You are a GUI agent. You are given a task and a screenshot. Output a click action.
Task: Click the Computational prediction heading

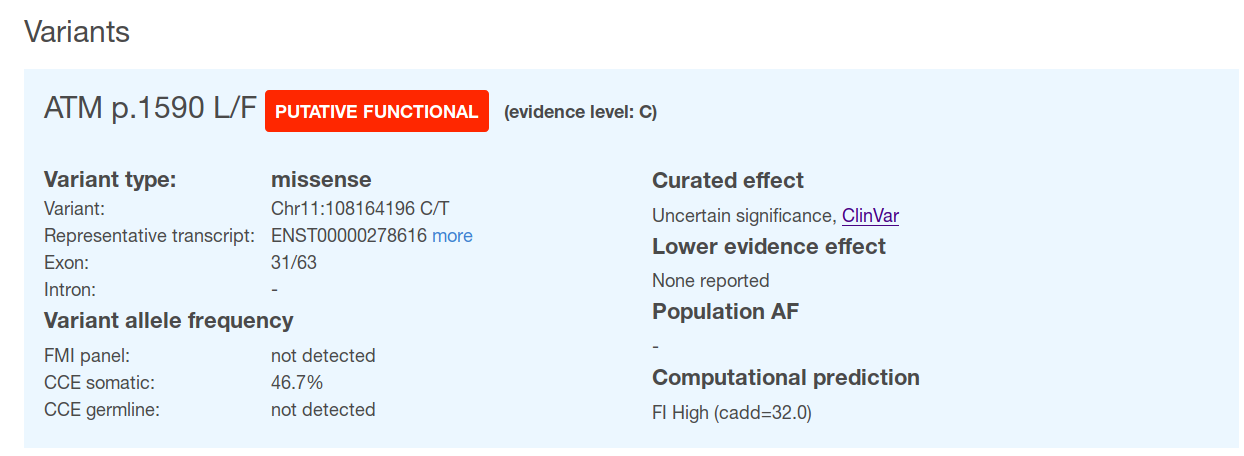point(786,378)
